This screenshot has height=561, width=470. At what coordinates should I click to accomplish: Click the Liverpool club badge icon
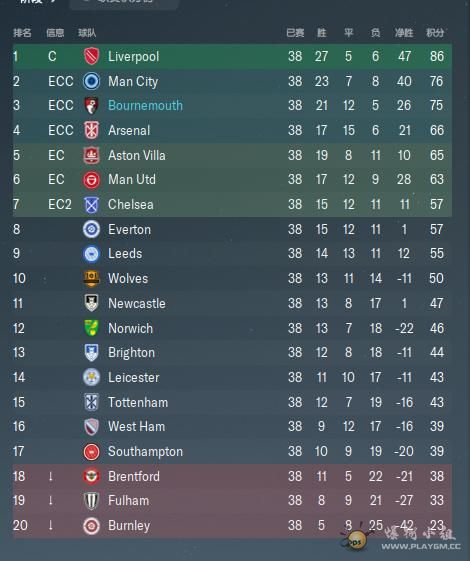pos(91,57)
